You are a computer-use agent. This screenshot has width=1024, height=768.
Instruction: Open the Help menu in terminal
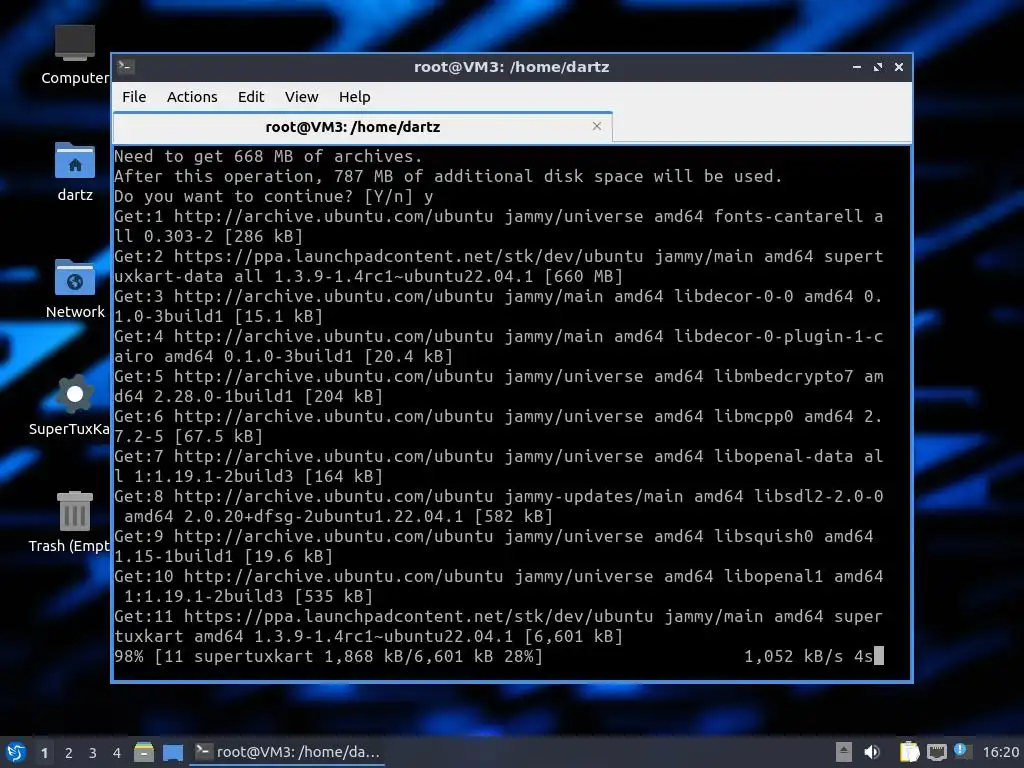355,97
